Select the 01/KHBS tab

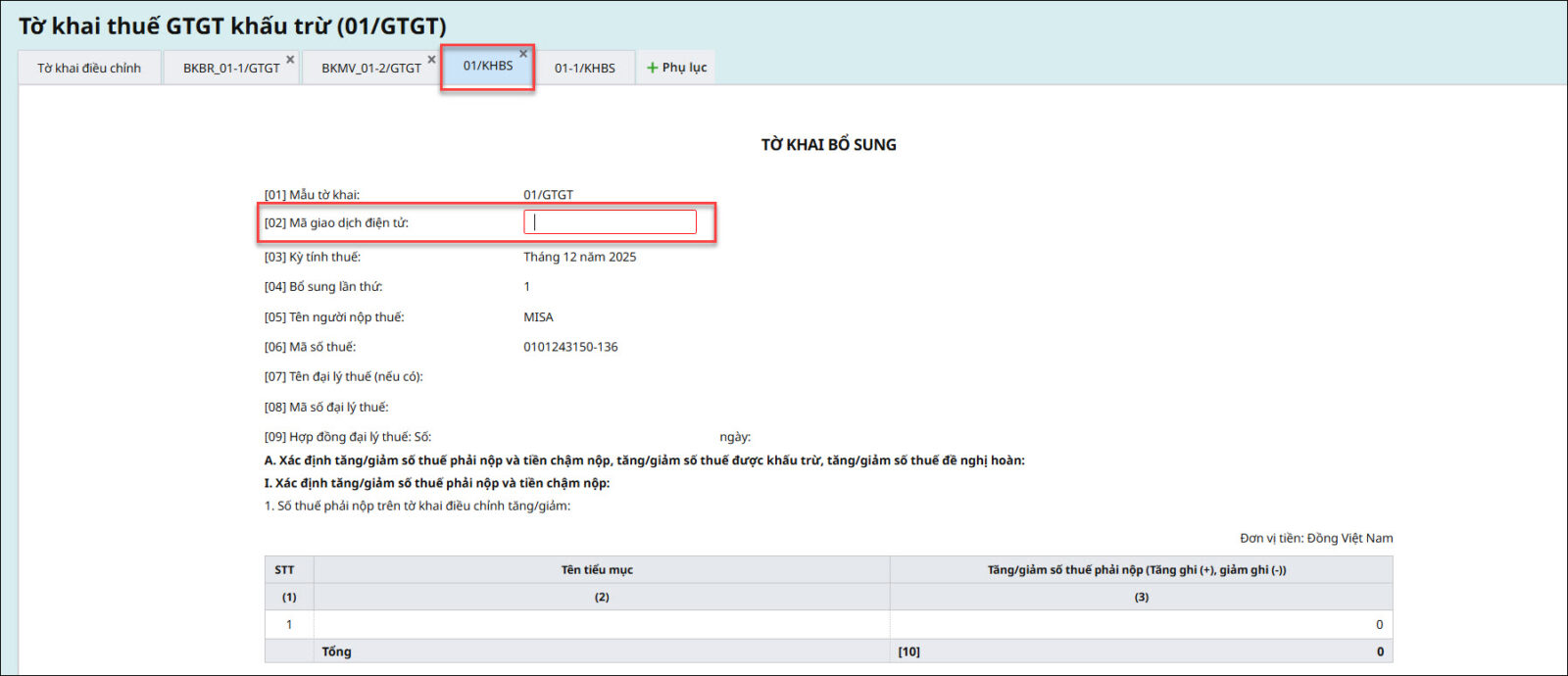tap(487, 66)
